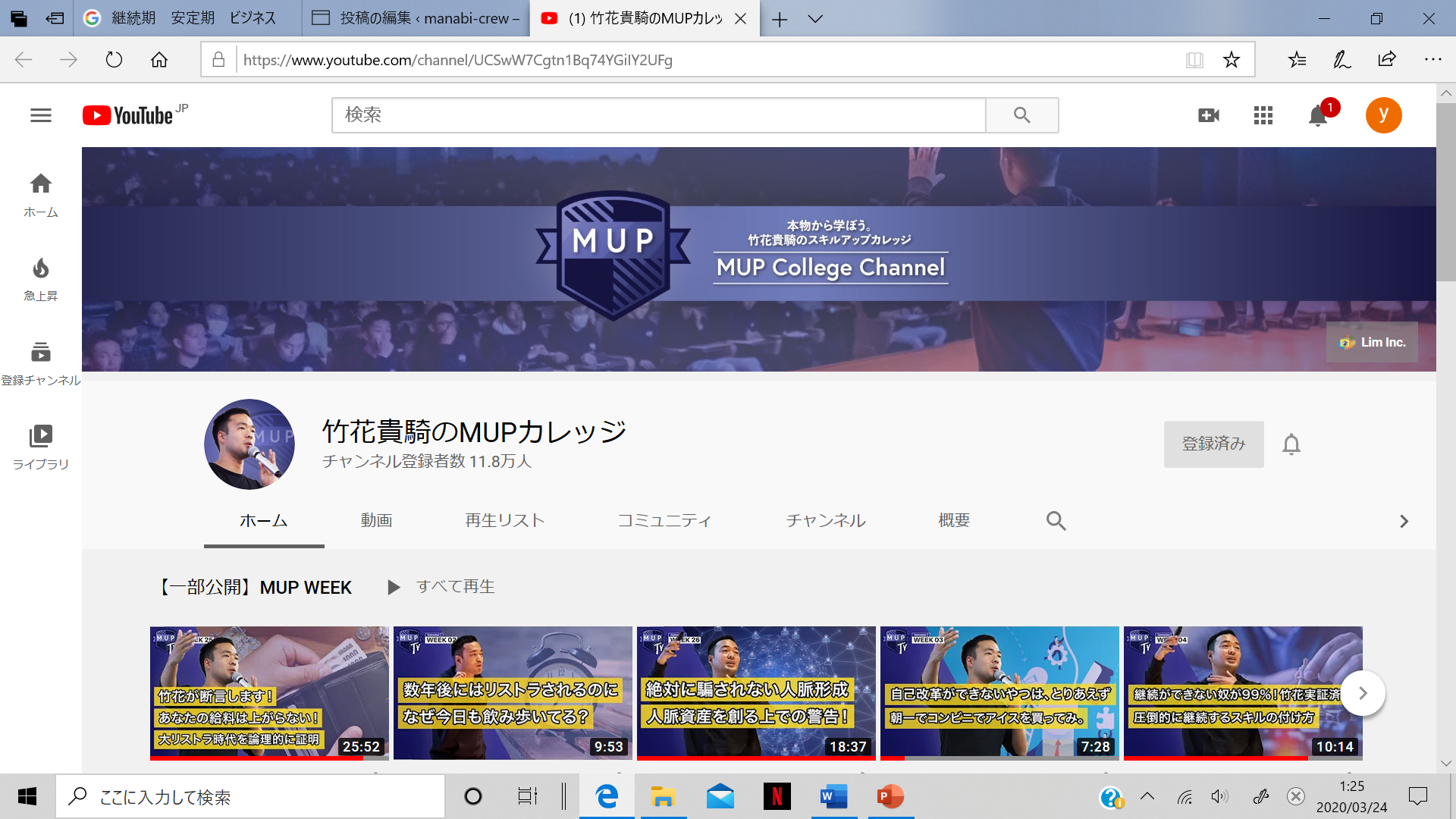Viewport: 1456px width, 819px height.
Task: Open Trending (急上昇) in the sidebar
Action: 41,279
